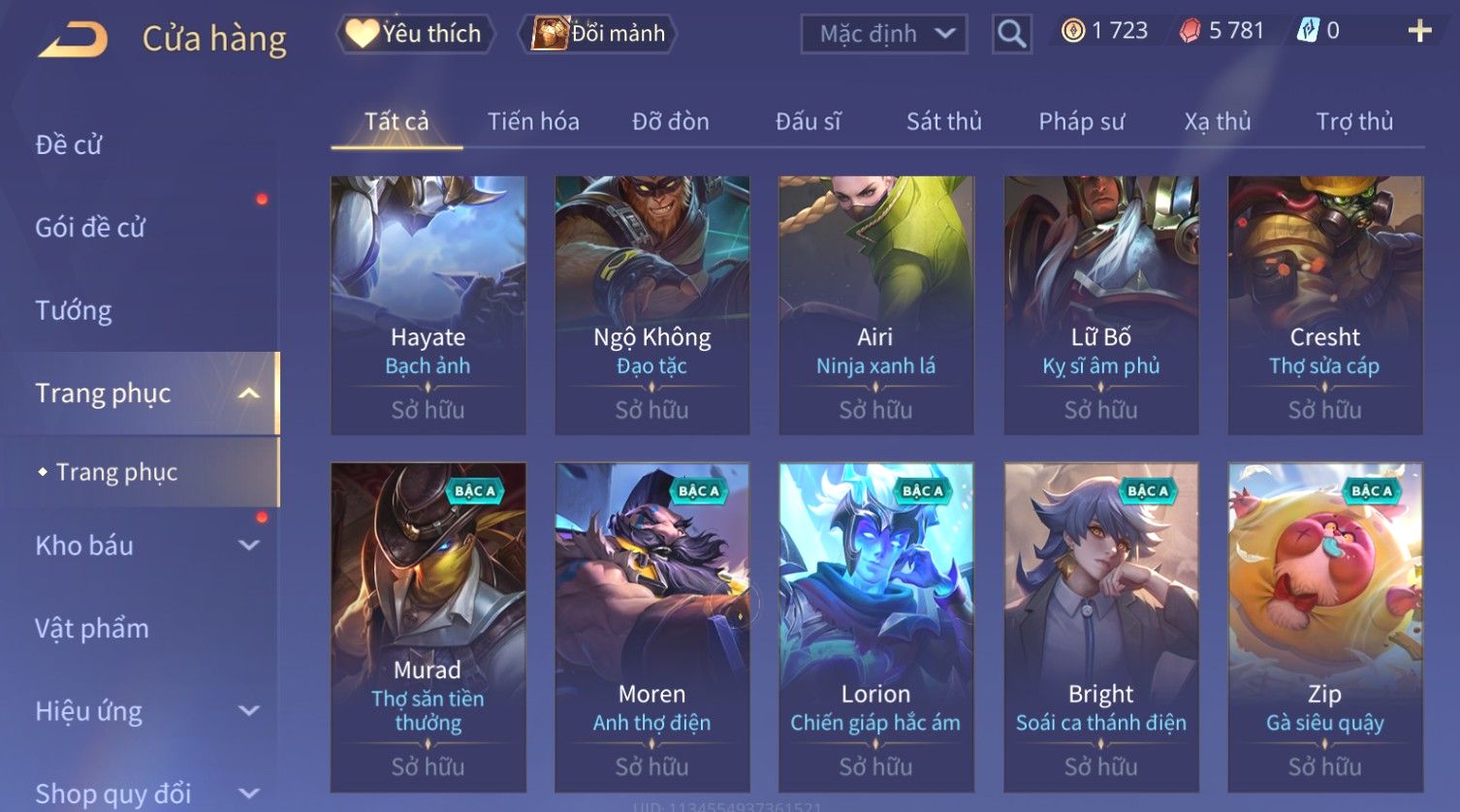Viewport: 1460px width, 812px height.
Task: Select the Trang phục sub-item
Action: (x=116, y=472)
